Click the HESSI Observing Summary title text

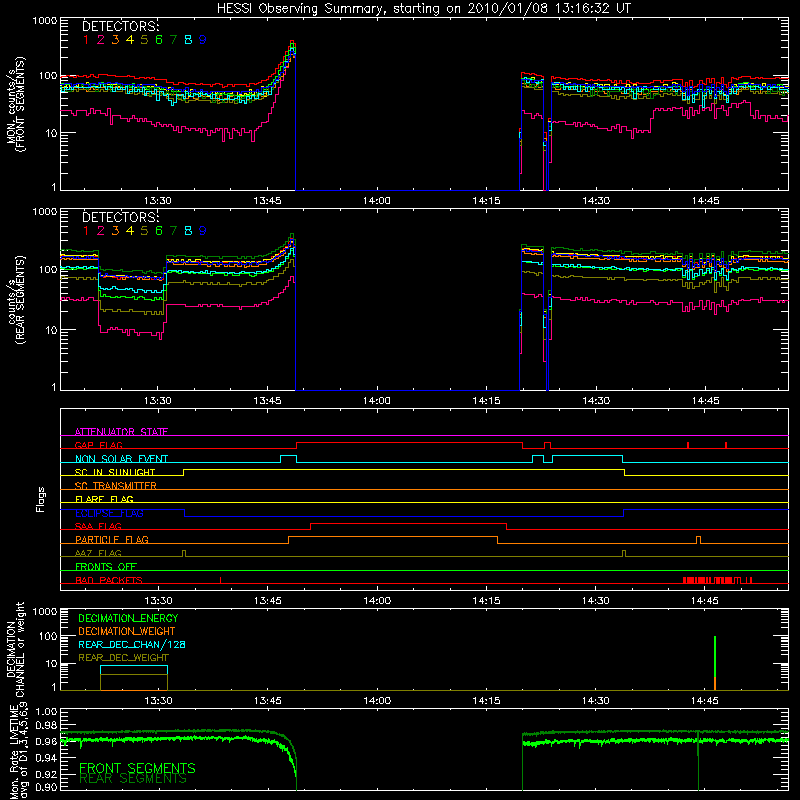point(423,9)
